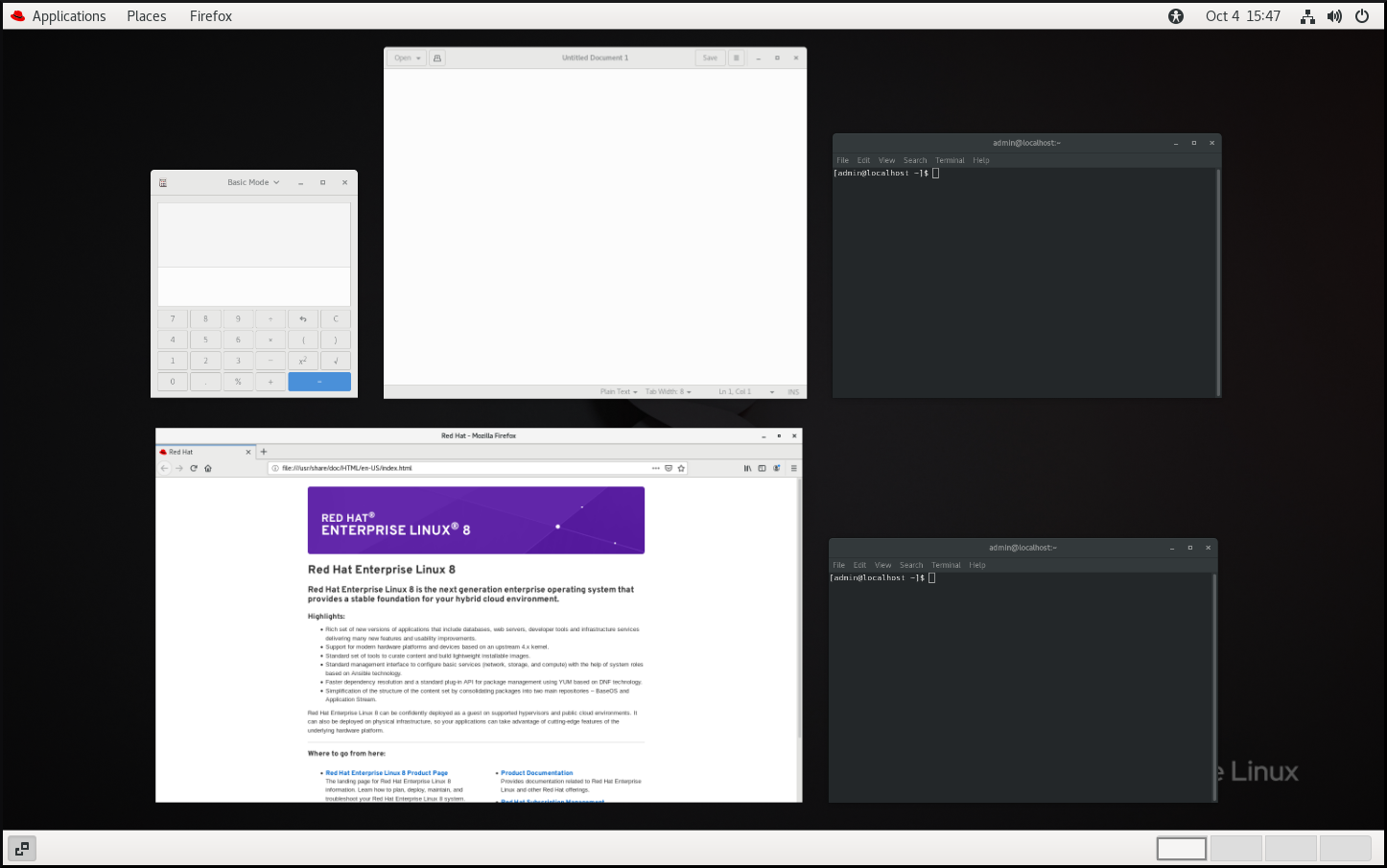Click the power icon in the top panel
The width and height of the screenshot is (1387, 868).
1362,16
